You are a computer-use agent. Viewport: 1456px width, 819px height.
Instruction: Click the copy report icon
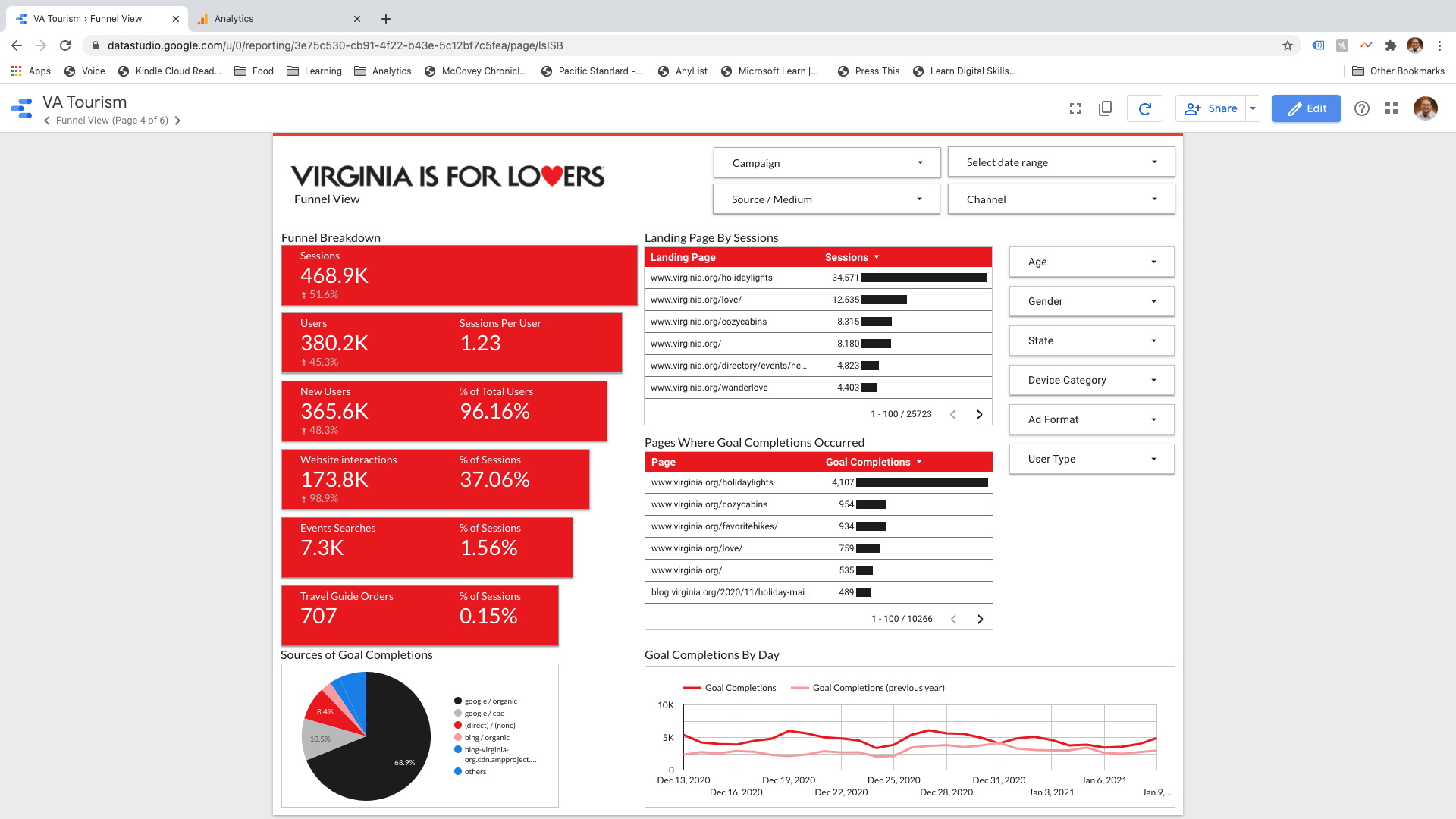(x=1105, y=108)
